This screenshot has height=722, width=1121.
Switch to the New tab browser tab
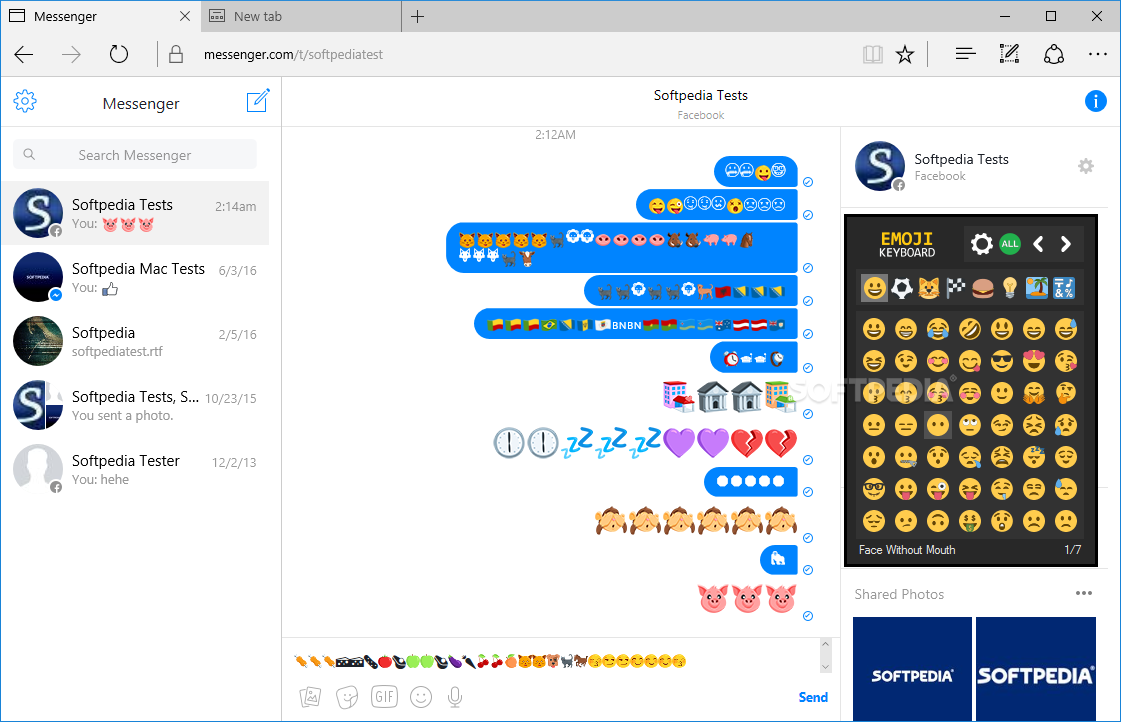301,16
